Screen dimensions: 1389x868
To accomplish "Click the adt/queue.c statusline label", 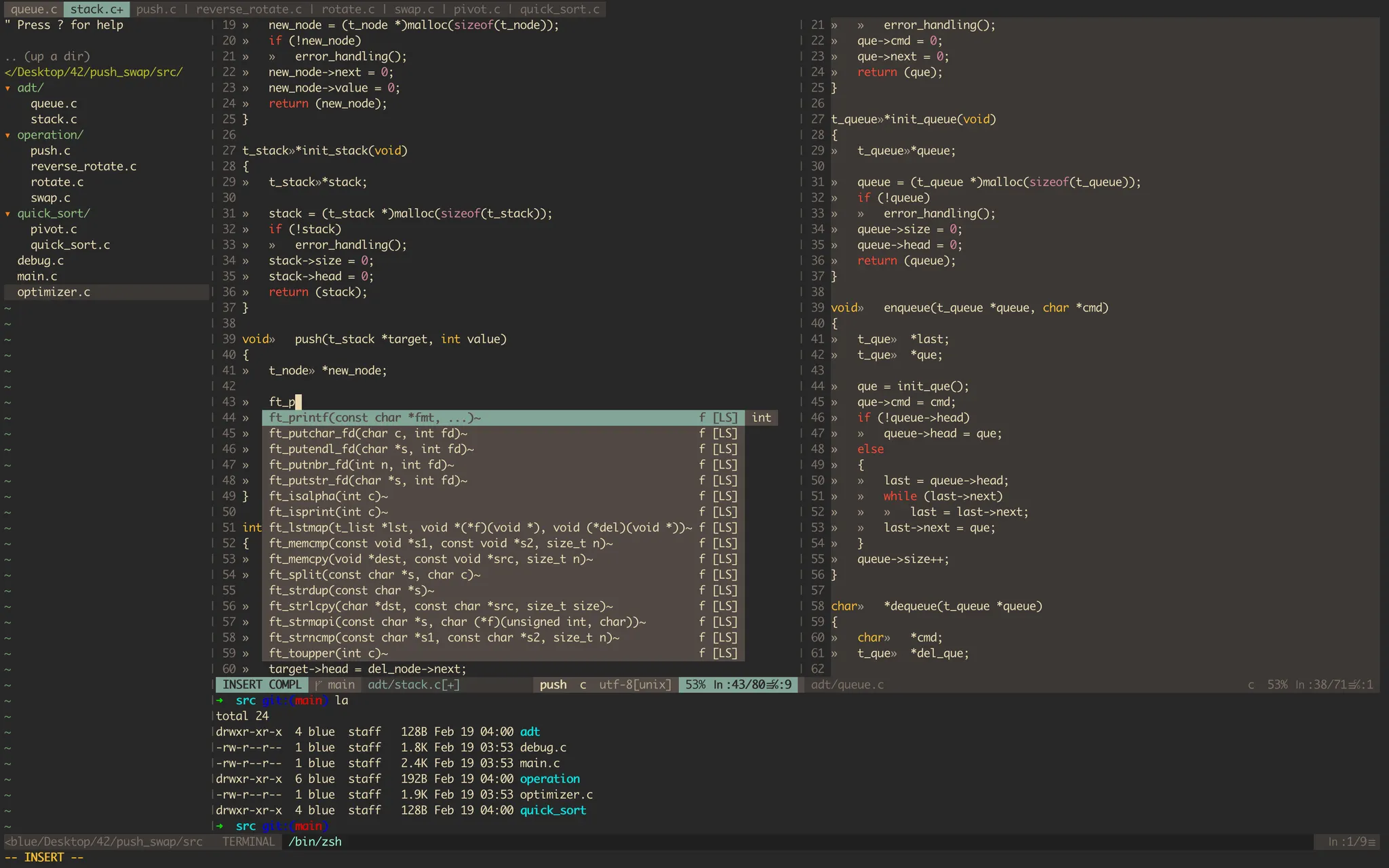I will click(847, 685).
